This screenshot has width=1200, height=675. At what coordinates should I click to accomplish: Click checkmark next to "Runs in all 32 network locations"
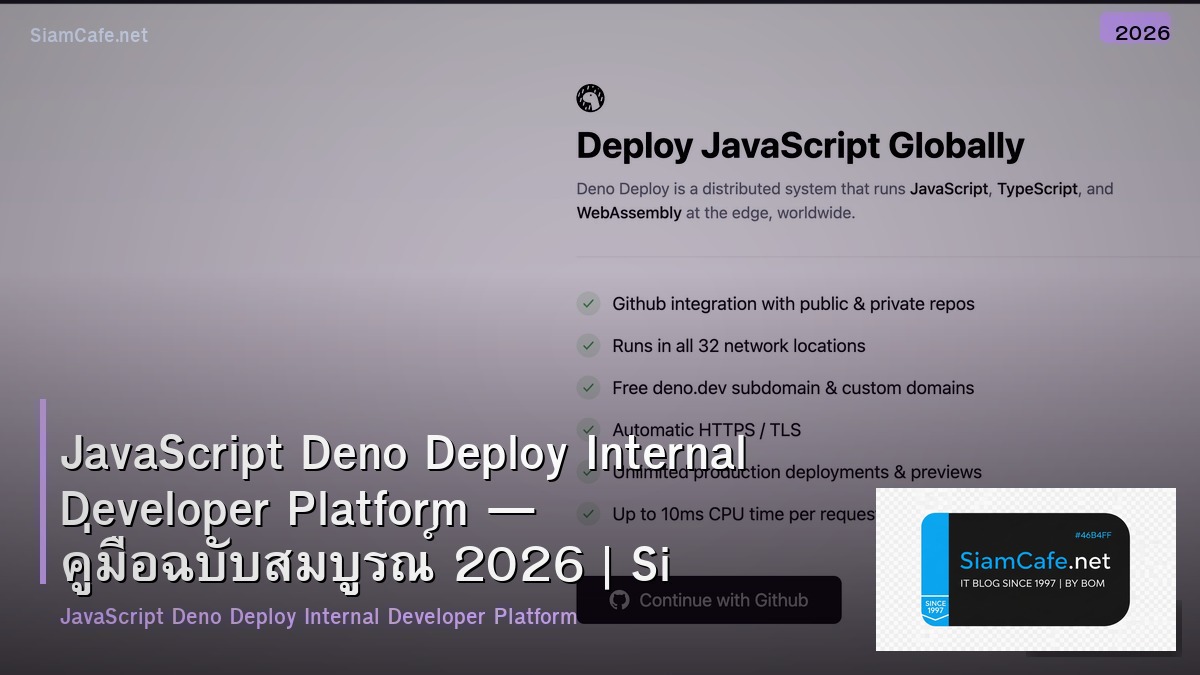tap(588, 346)
